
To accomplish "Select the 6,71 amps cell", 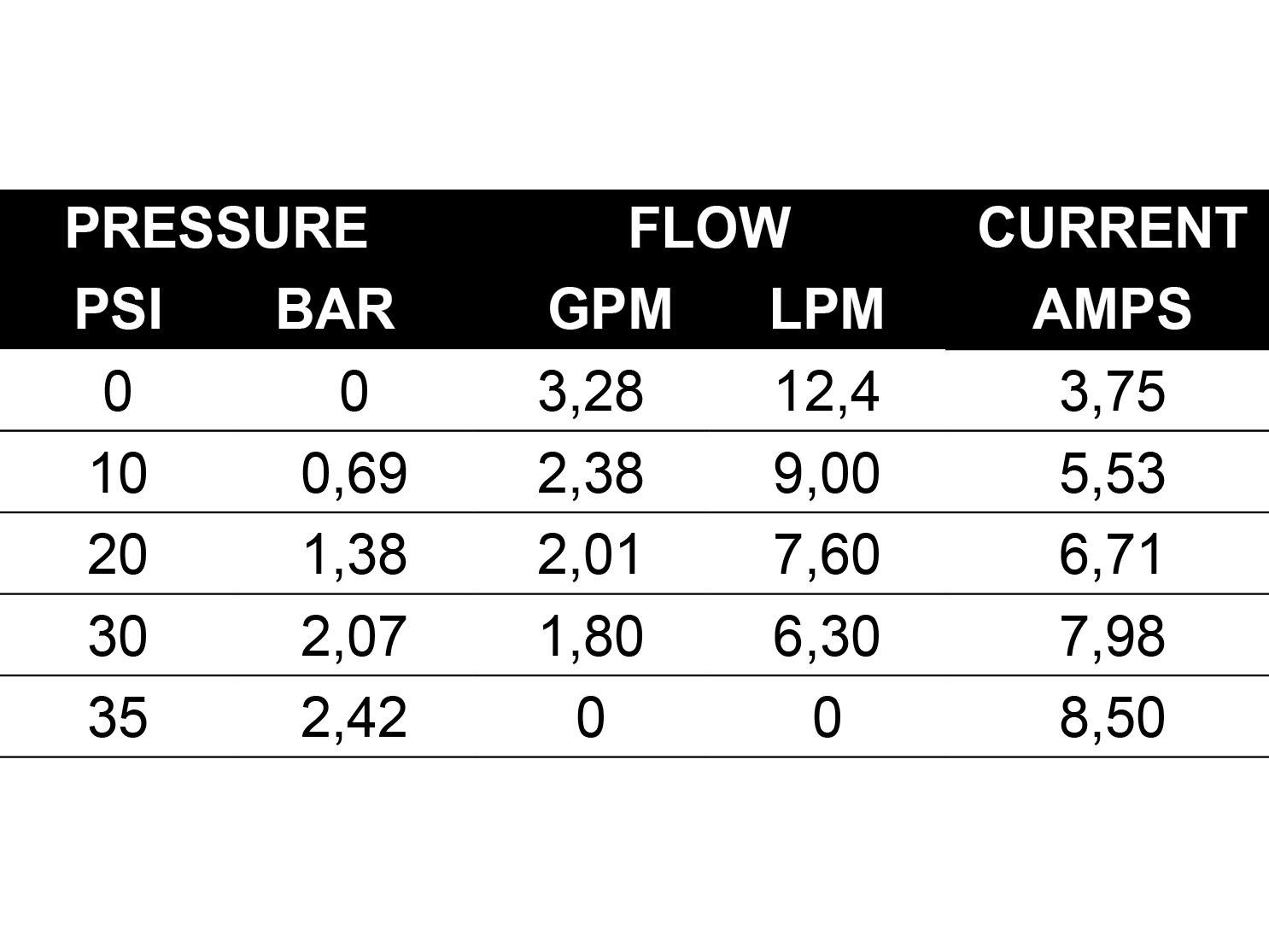I will pyautogui.click(x=1112, y=554).
